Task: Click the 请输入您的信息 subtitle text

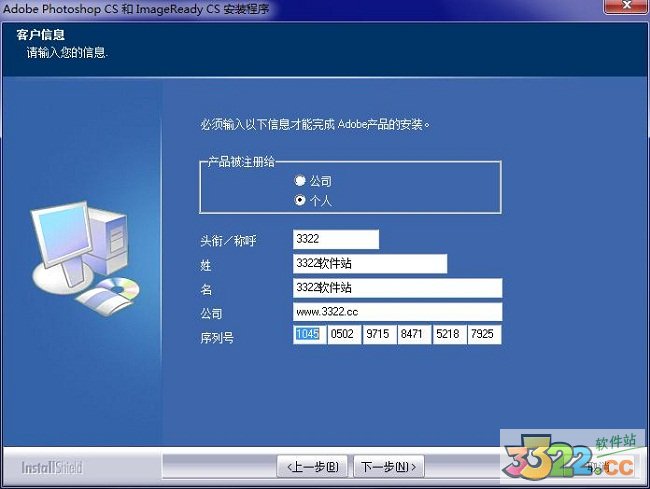Action: click(x=67, y=53)
